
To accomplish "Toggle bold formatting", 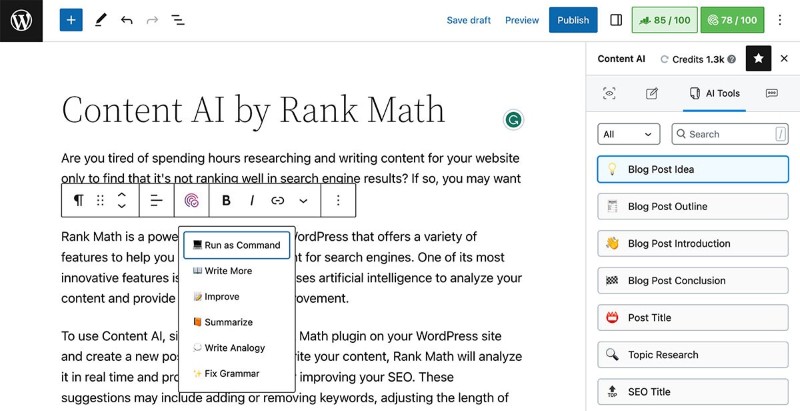I will 226,200.
